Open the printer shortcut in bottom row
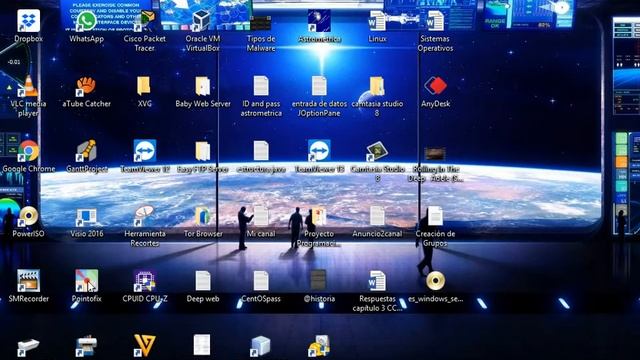640x360 pixels. pyautogui.click(x=86, y=346)
